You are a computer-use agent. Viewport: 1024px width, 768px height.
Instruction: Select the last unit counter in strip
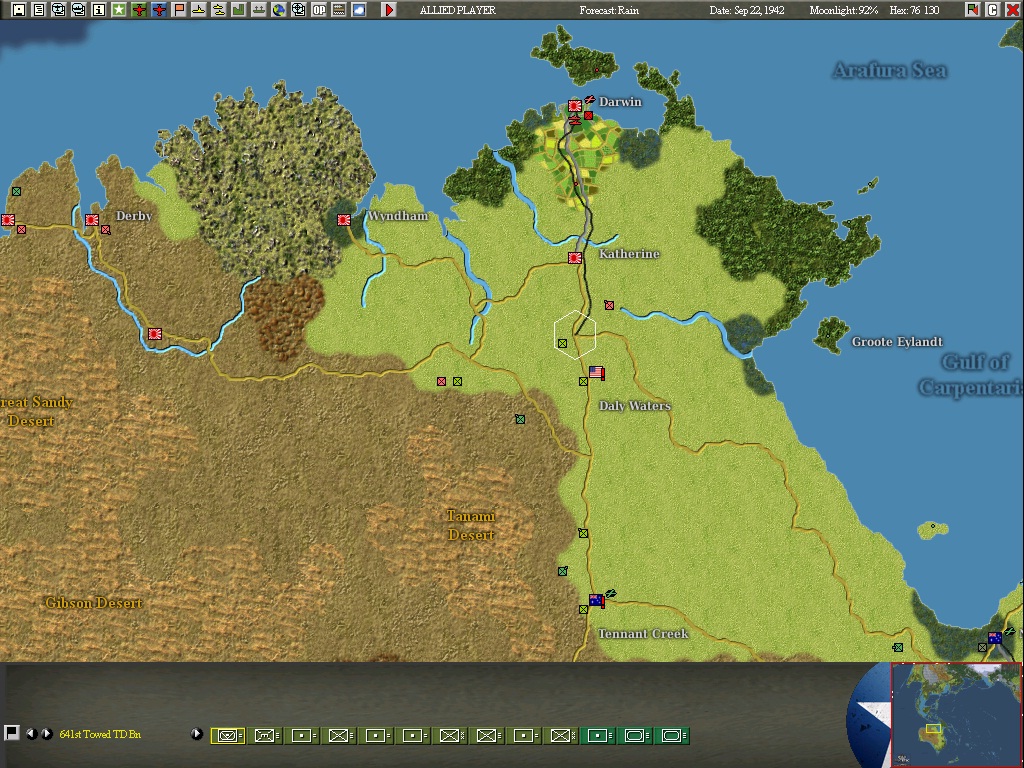673,735
